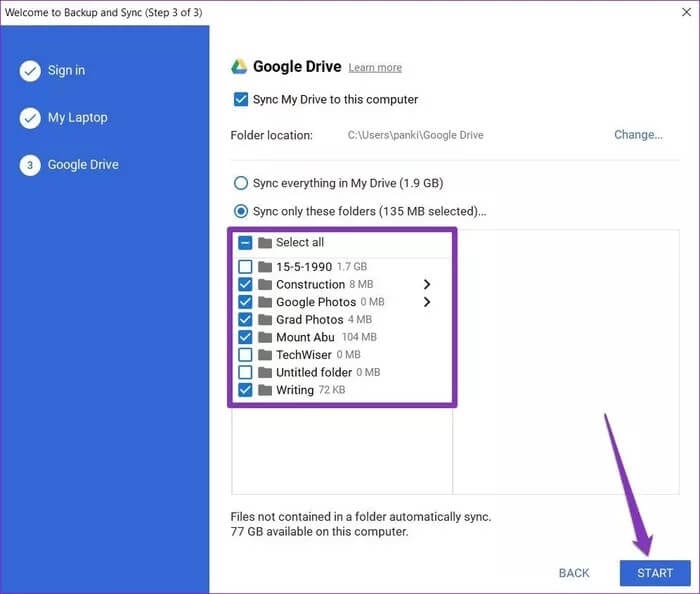Click the BACK button

click(x=574, y=573)
